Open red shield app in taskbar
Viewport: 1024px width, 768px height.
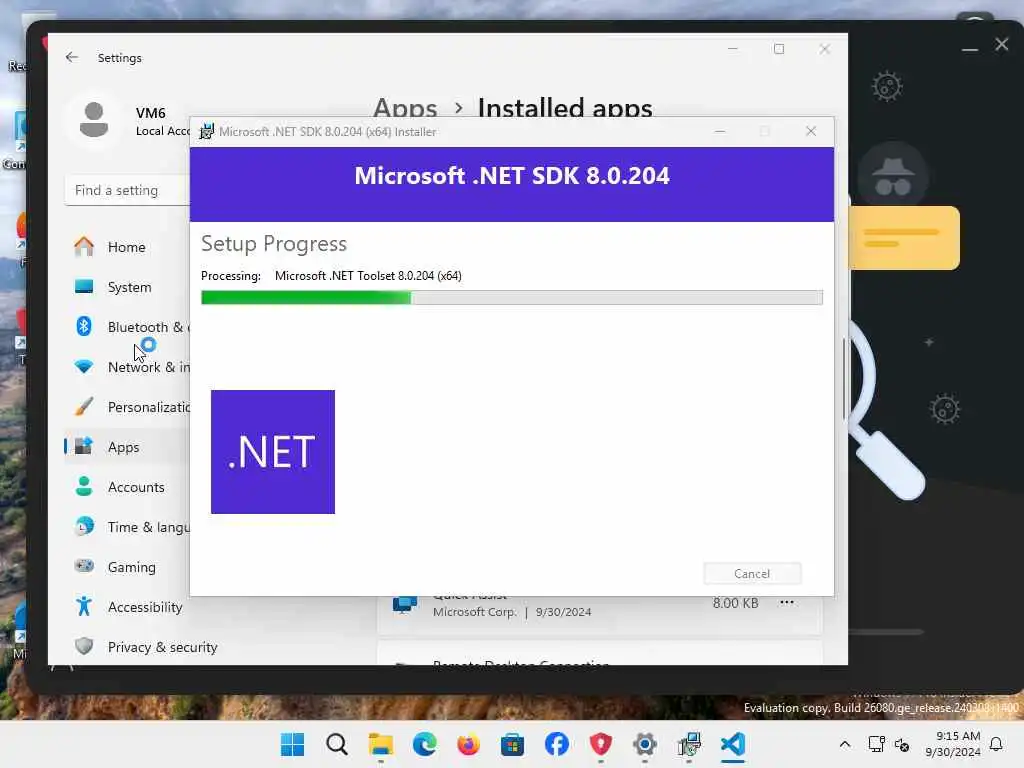600,744
